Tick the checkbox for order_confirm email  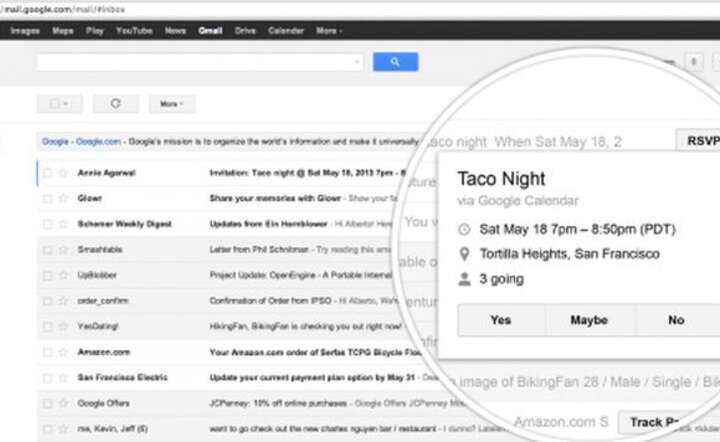tap(47, 301)
